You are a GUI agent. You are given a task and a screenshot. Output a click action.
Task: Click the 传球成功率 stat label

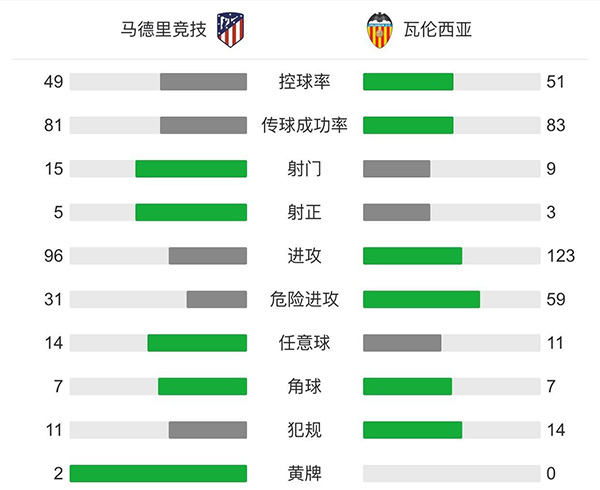(x=304, y=125)
